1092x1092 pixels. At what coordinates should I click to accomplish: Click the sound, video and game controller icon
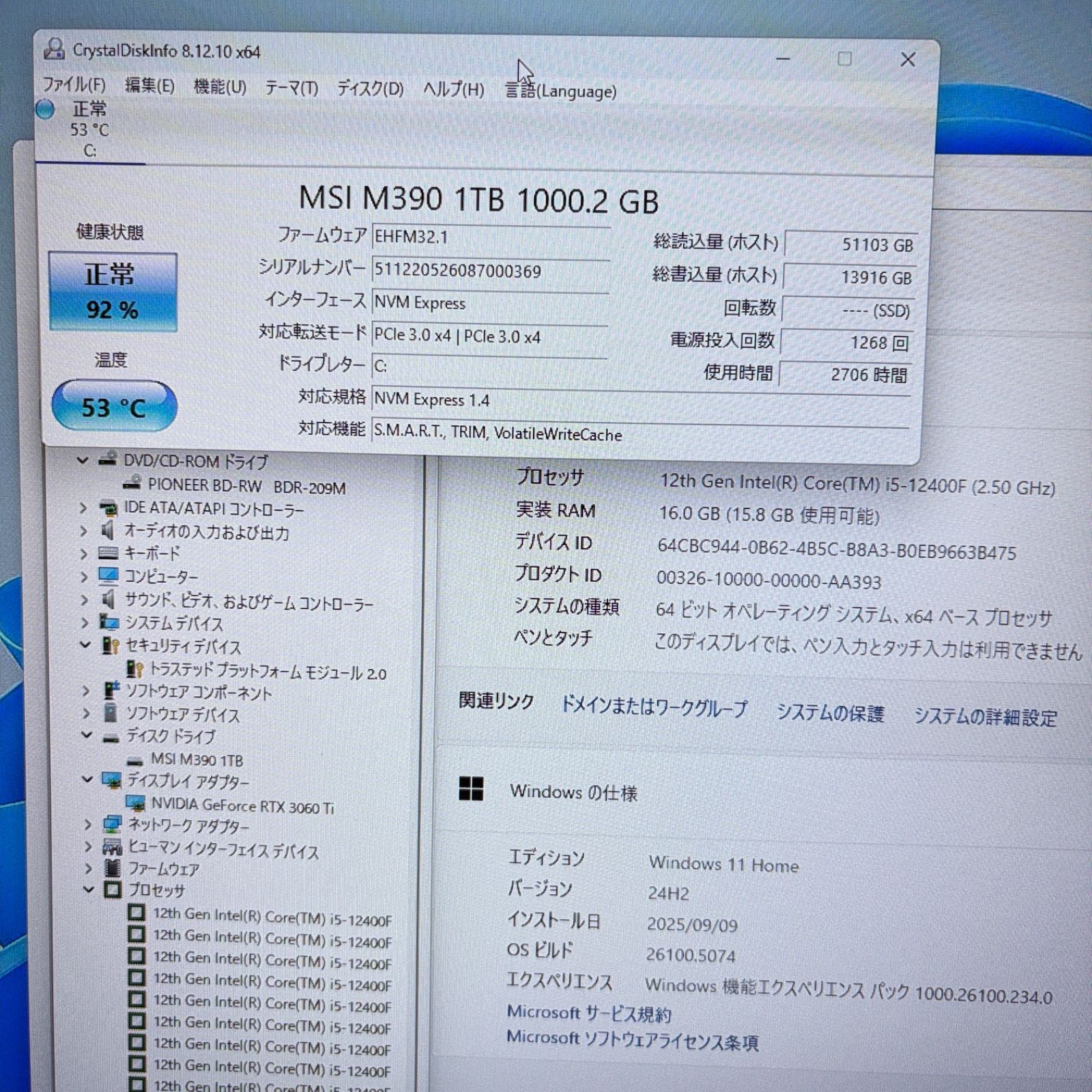tap(109, 599)
